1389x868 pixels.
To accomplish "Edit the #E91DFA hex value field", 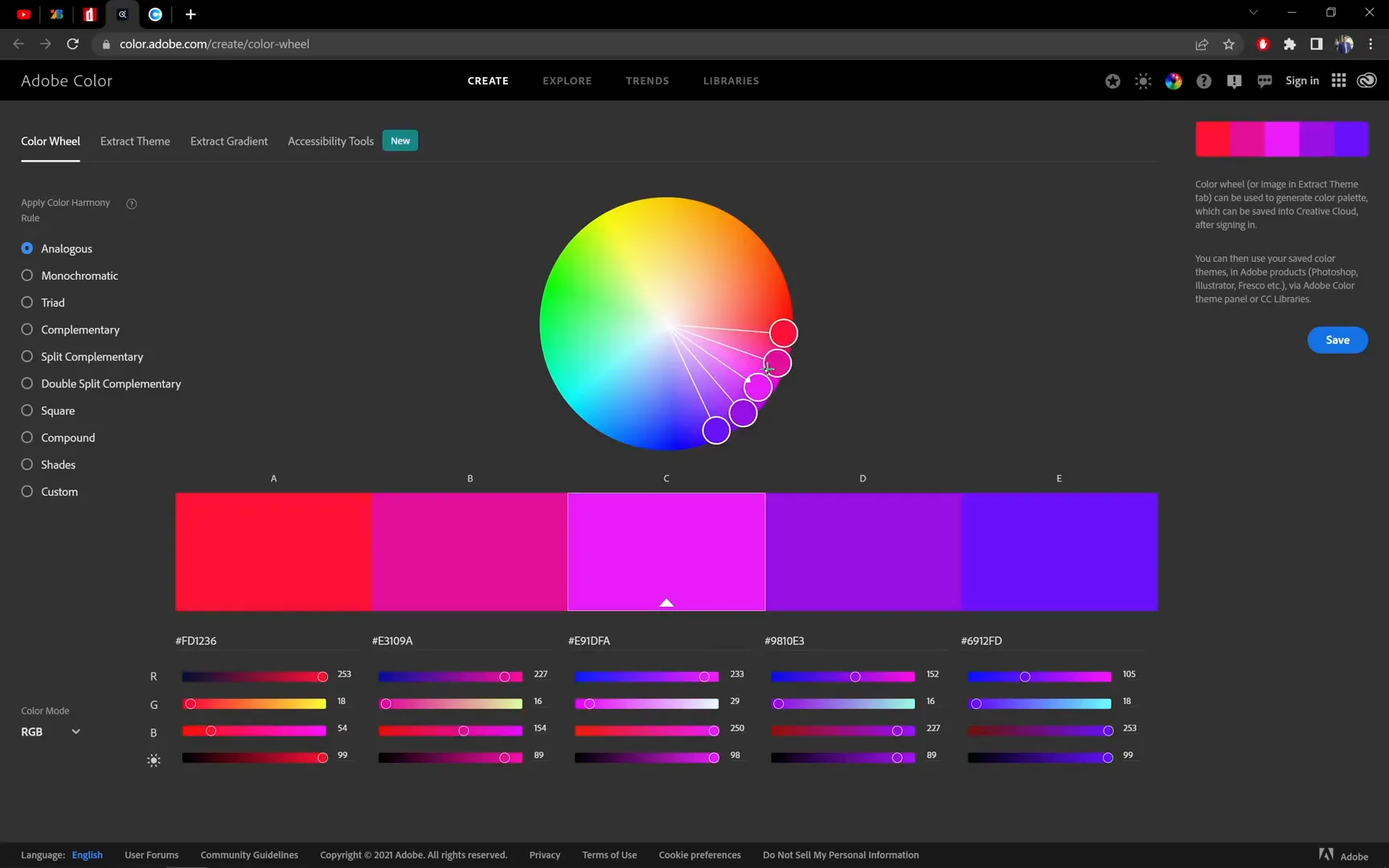I will (658, 641).
